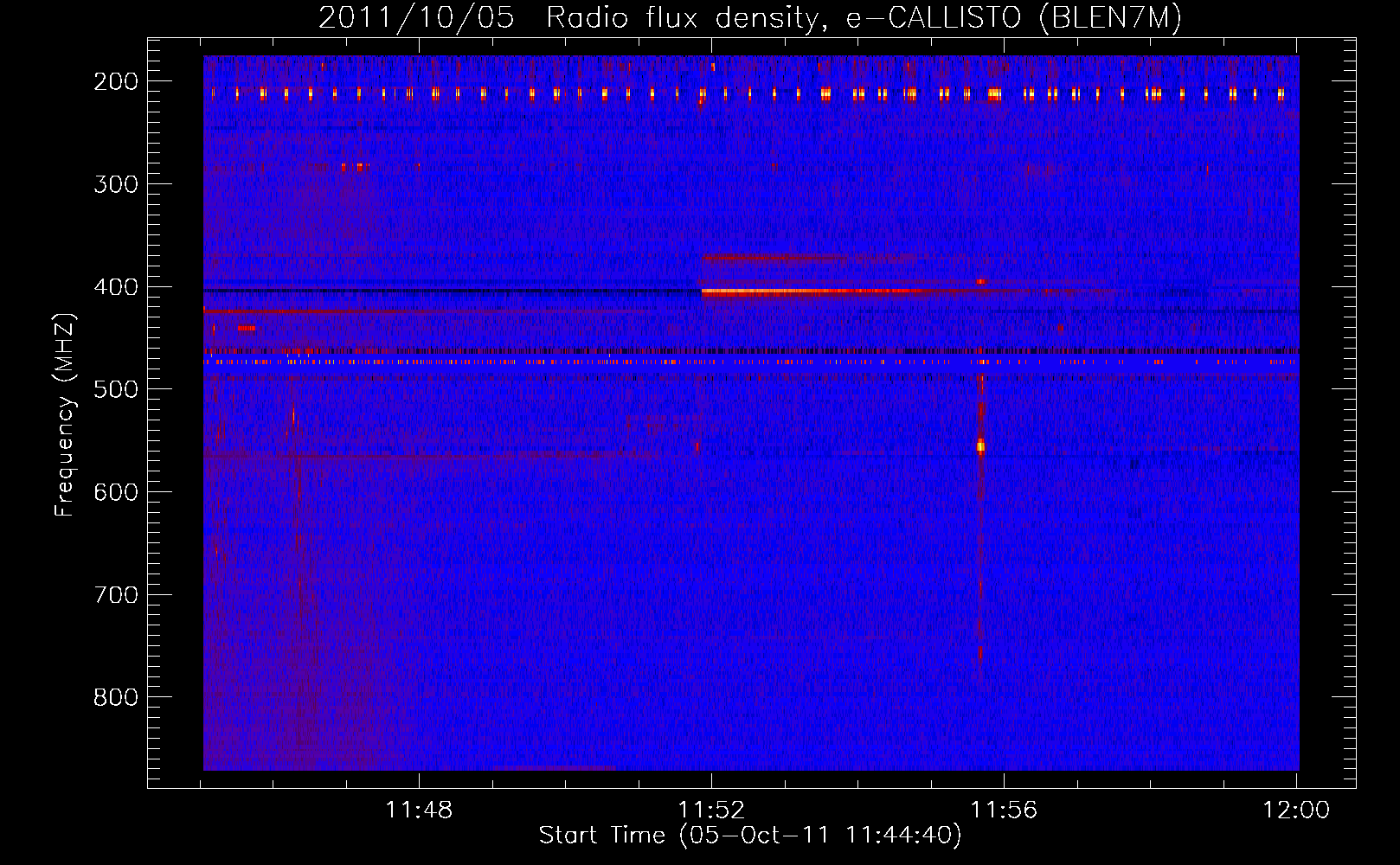
Task: Click the 400 frequency tick label
Action: click(x=116, y=287)
